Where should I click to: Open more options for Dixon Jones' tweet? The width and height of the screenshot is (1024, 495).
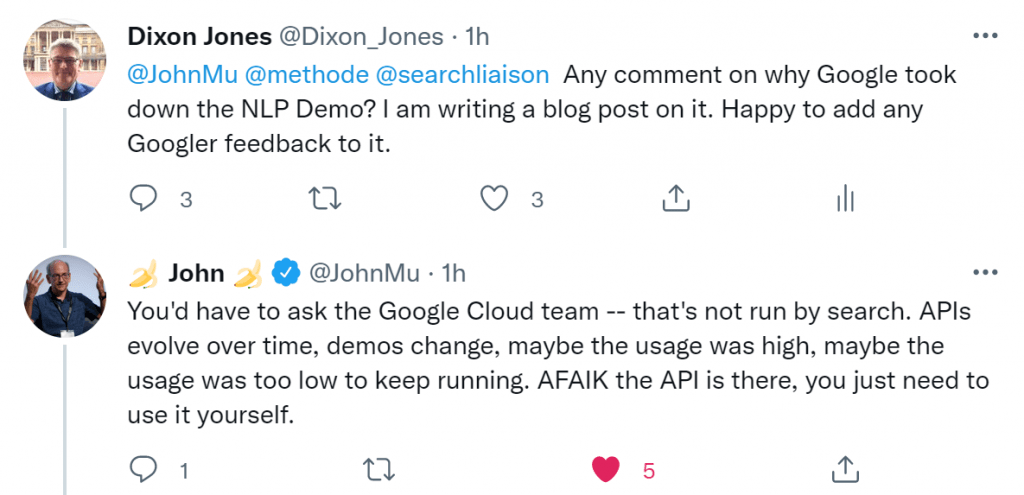[x=985, y=36]
